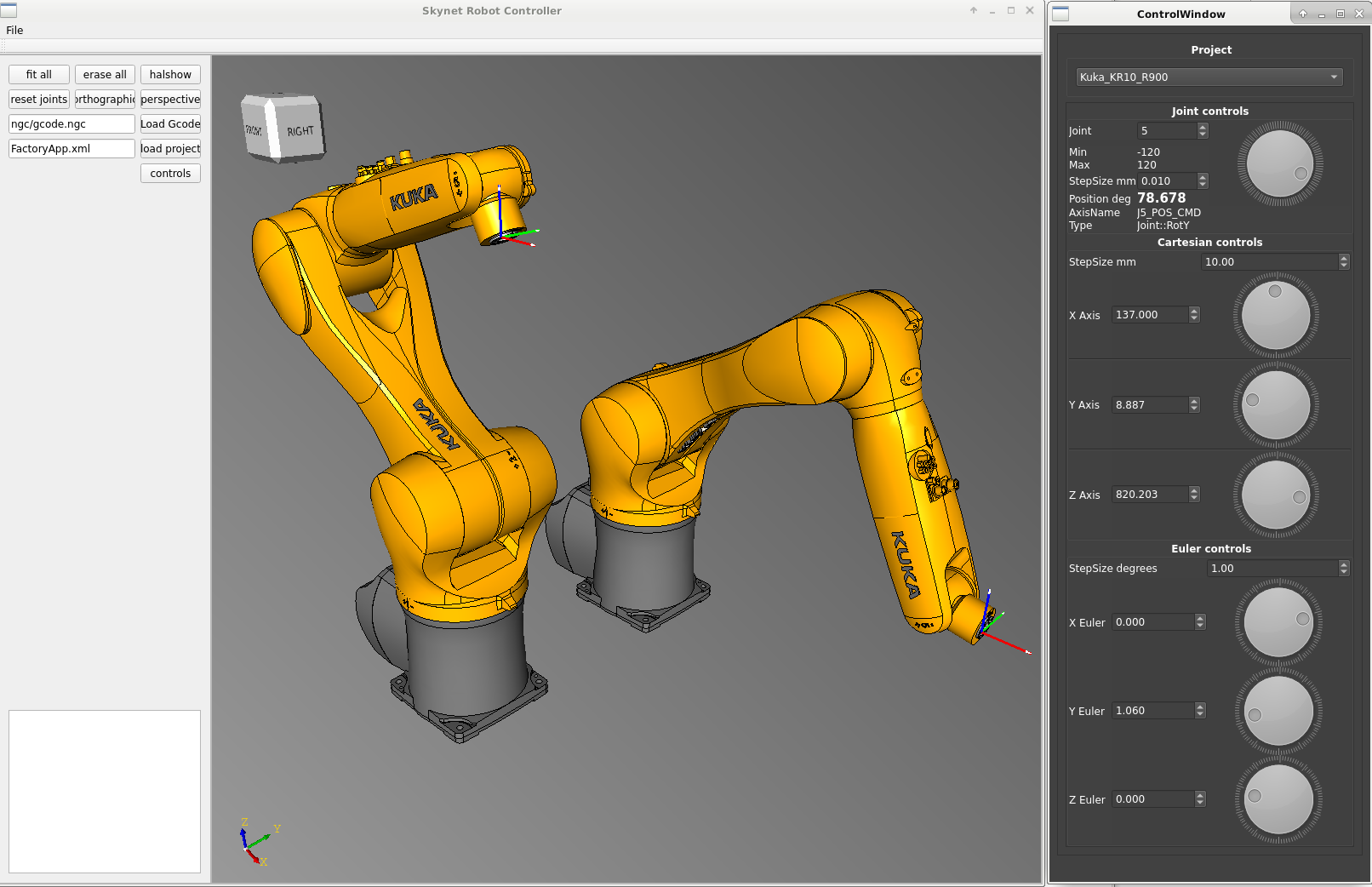The width and height of the screenshot is (1372, 887).
Task: Click the Skynet Robot Controller window icon
Action: pos(9,10)
